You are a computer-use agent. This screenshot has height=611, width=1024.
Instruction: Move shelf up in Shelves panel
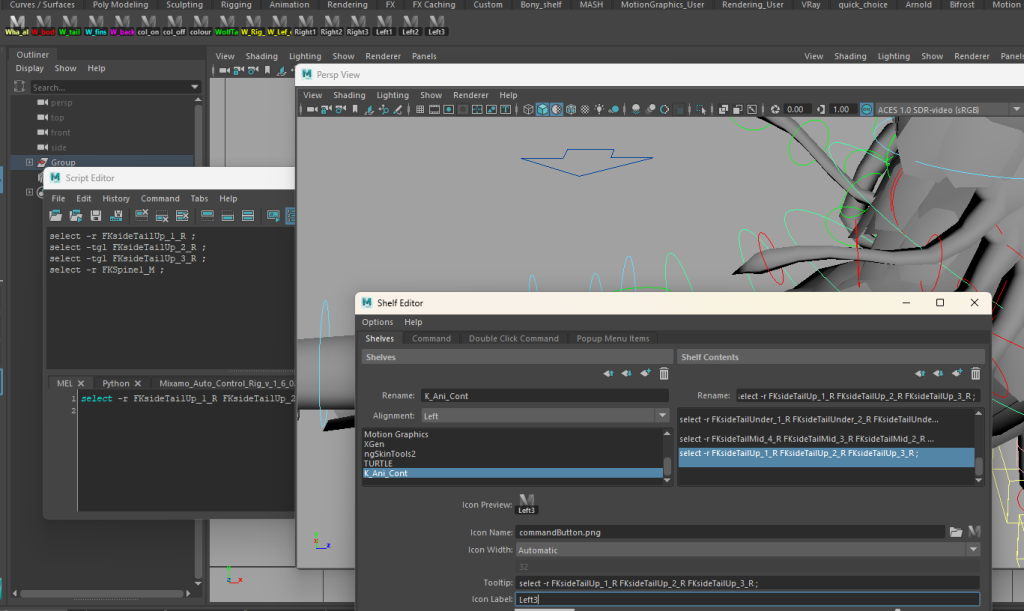pyautogui.click(x=608, y=373)
